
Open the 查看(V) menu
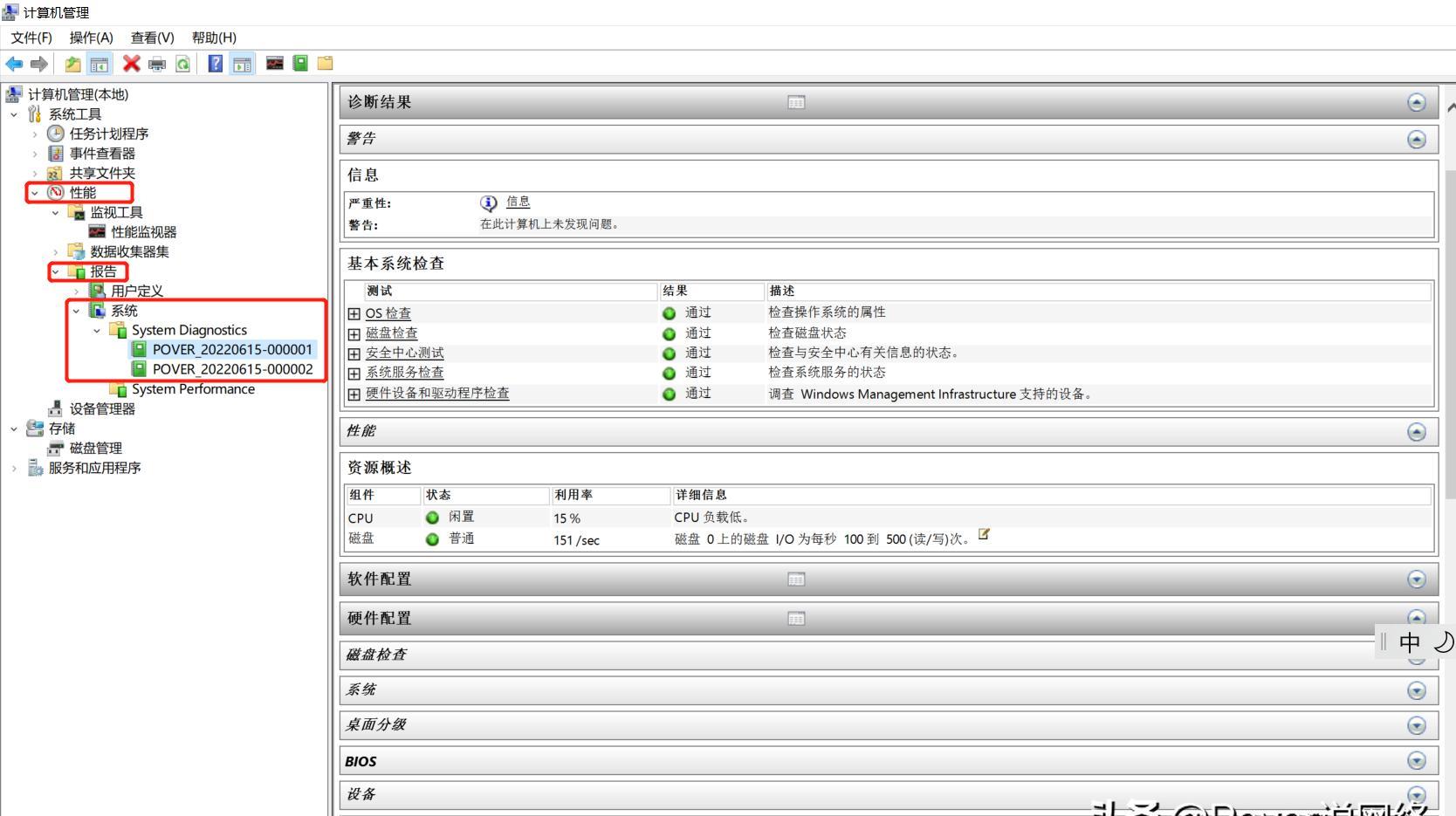(153, 38)
